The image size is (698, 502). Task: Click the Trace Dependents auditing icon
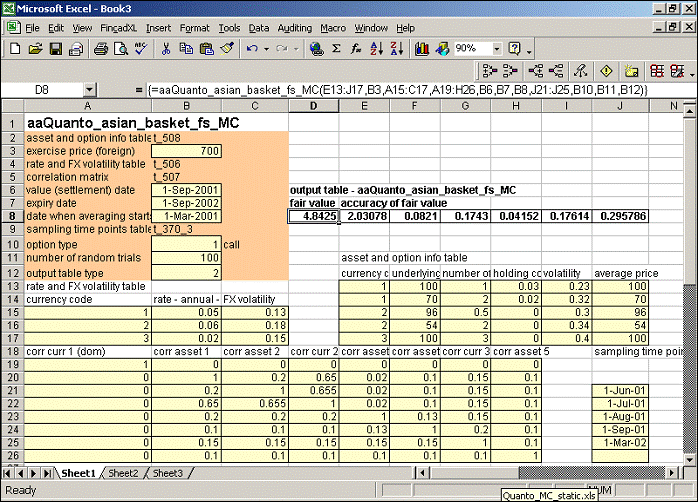[536, 71]
